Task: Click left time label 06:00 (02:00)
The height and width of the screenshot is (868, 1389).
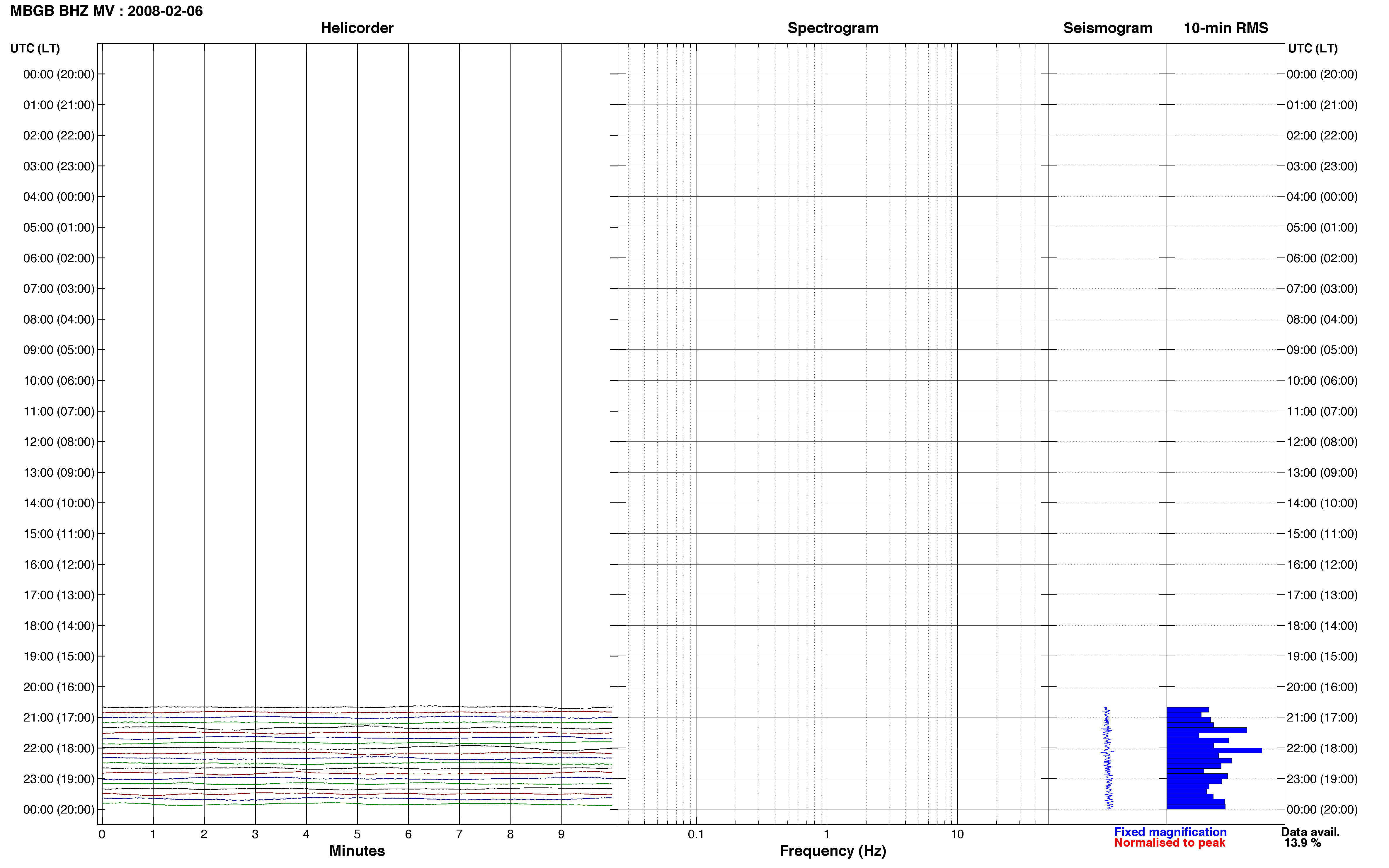Action: click(59, 258)
